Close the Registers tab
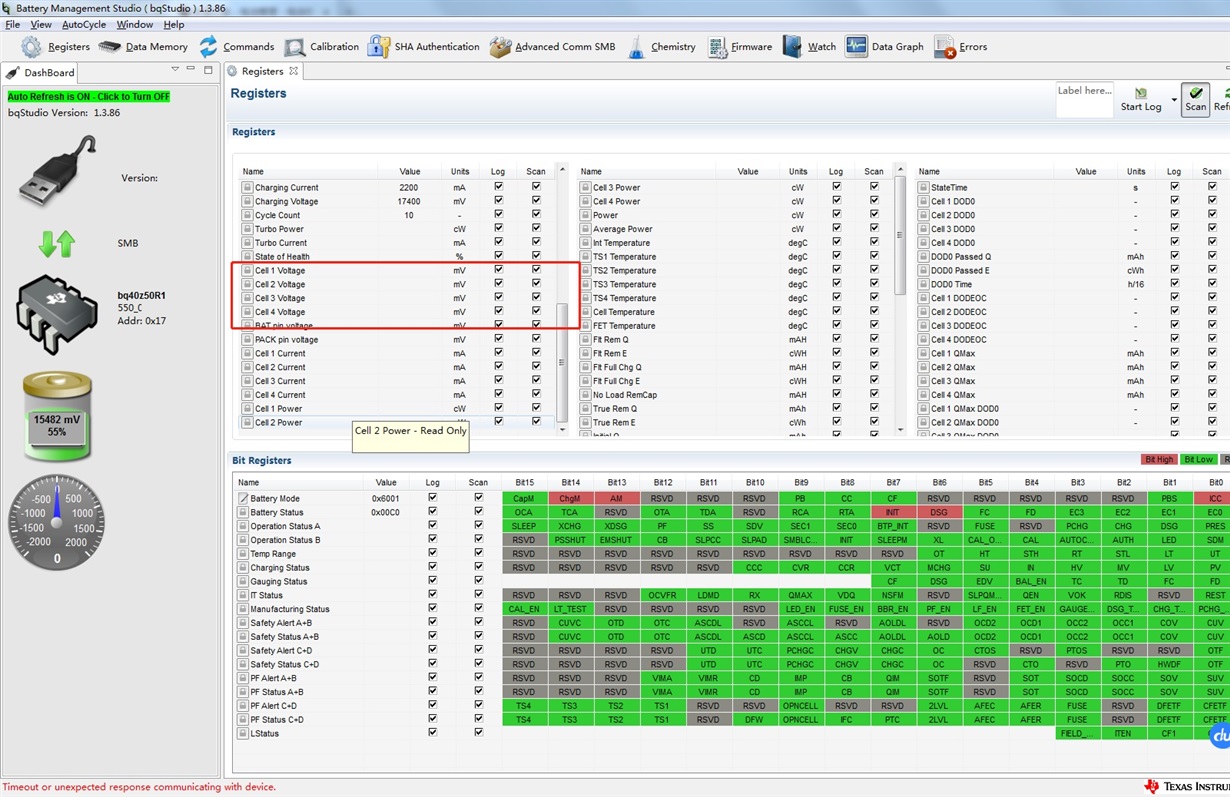 (294, 71)
